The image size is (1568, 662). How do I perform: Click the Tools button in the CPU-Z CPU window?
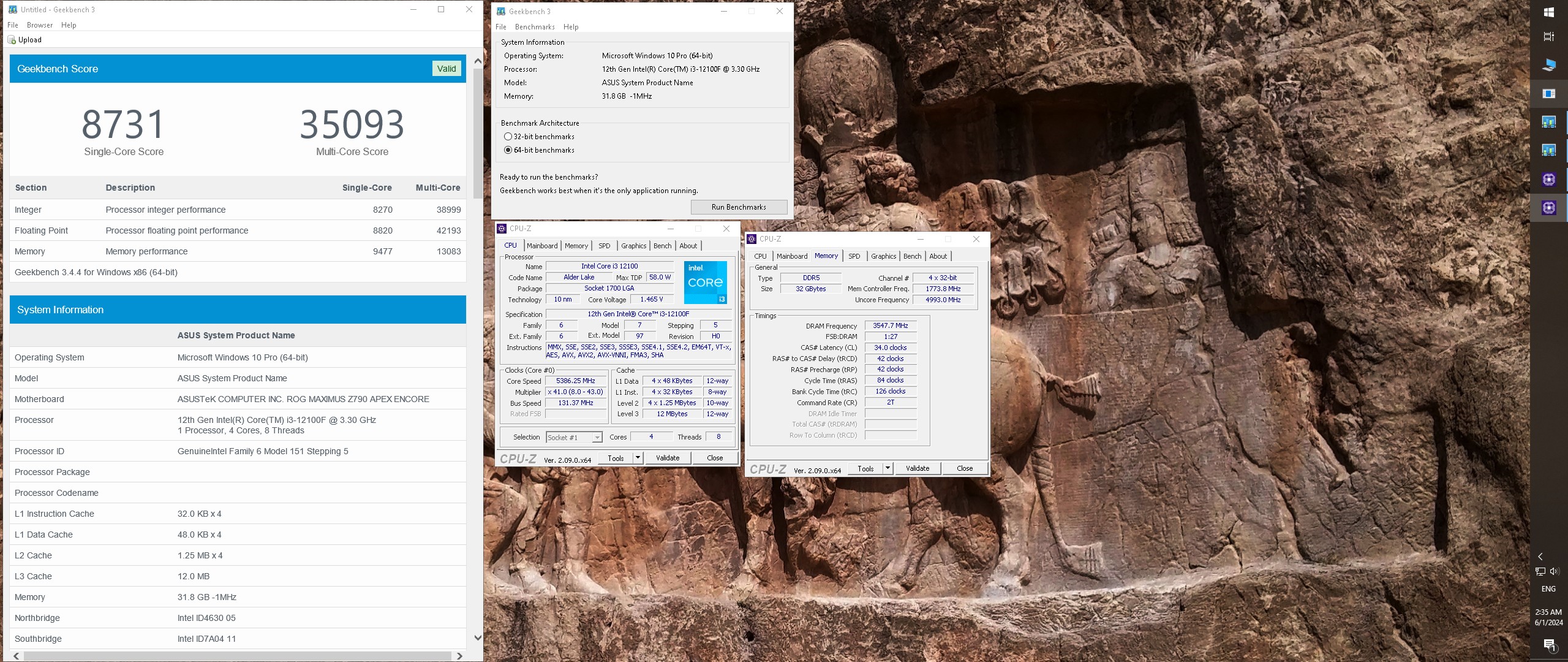[x=616, y=458]
